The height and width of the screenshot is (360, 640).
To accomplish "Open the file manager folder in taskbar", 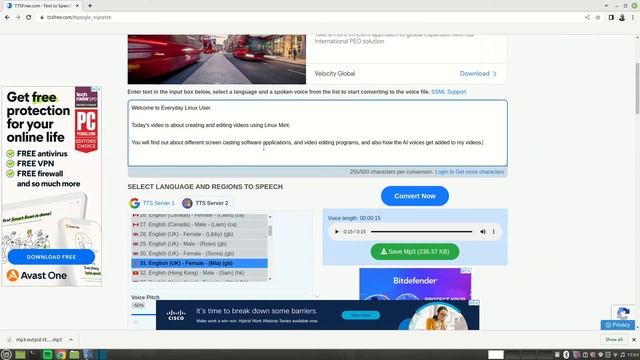I will click(74, 355).
